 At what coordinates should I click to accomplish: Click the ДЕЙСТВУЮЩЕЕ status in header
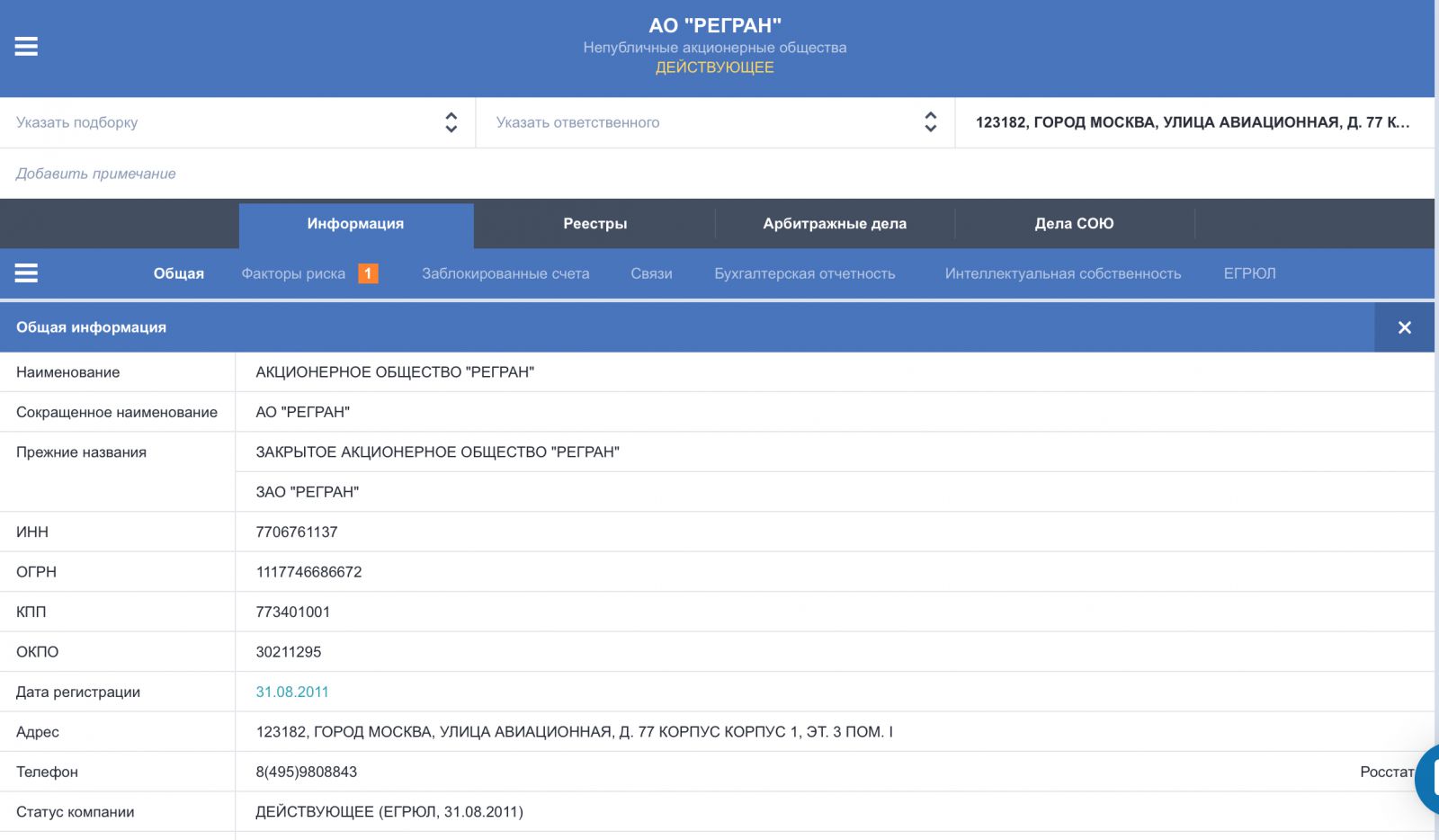click(x=715, y=67)
